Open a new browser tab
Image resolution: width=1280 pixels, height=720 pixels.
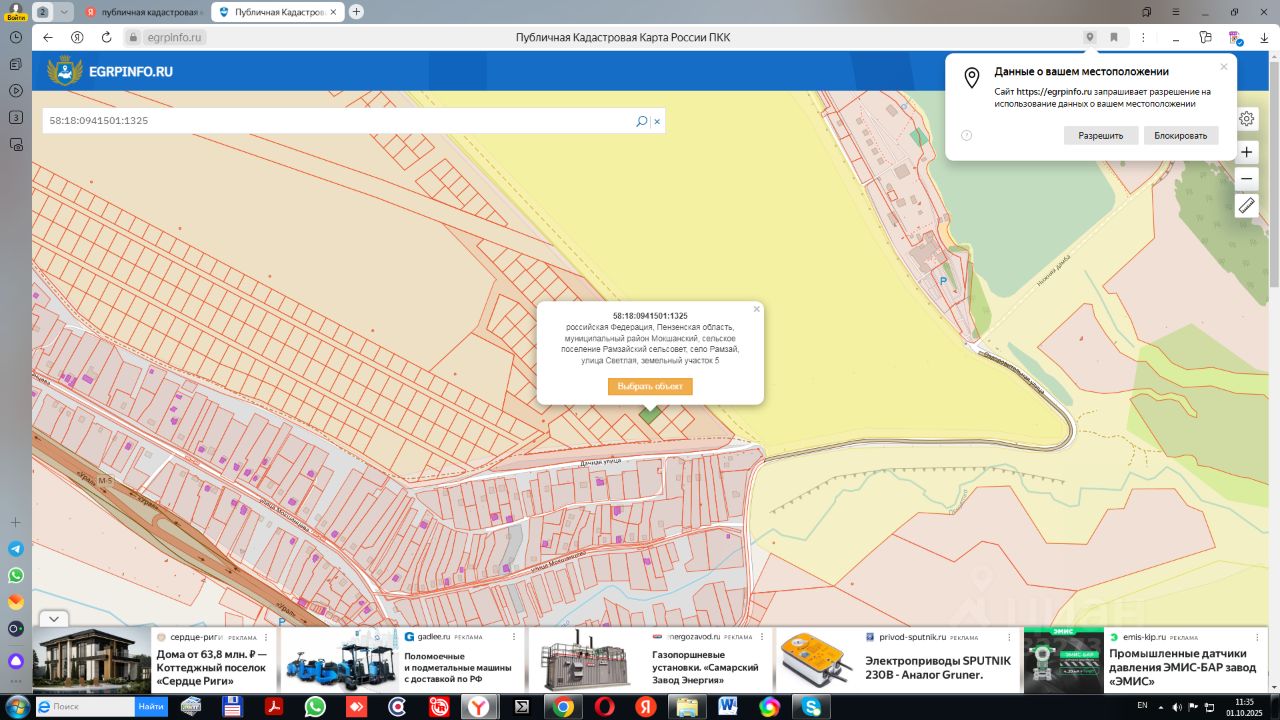(x=357, y=12)
